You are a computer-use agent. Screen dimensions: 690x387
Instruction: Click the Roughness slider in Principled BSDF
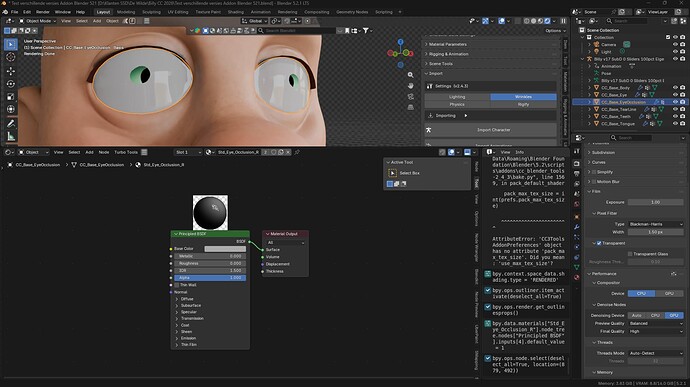210,263
